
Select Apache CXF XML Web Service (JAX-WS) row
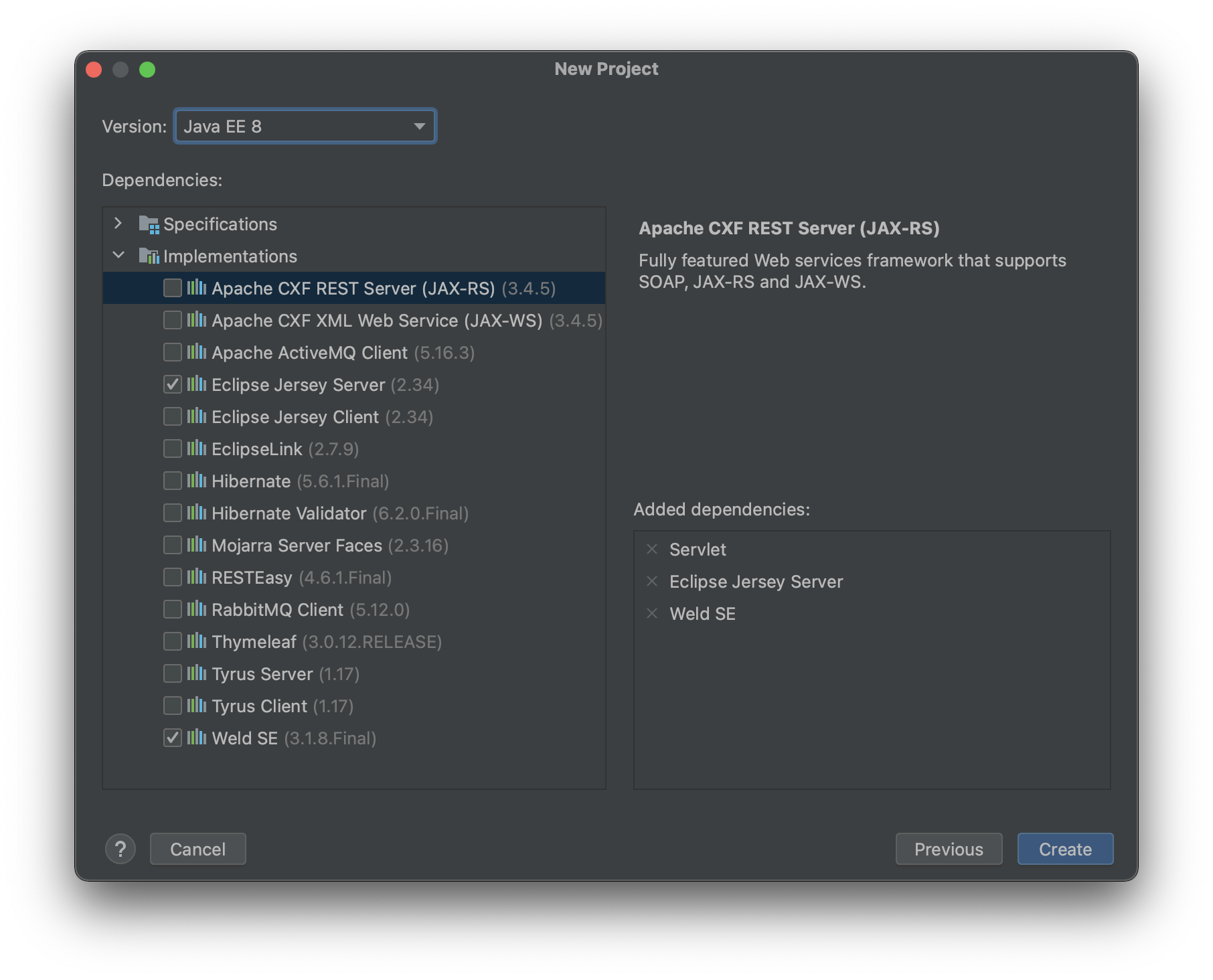(x=354, y=320)
